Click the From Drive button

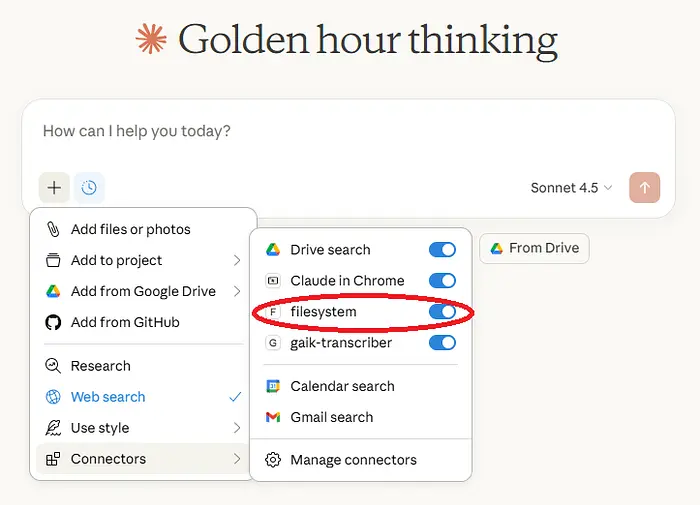click(534, 248)
